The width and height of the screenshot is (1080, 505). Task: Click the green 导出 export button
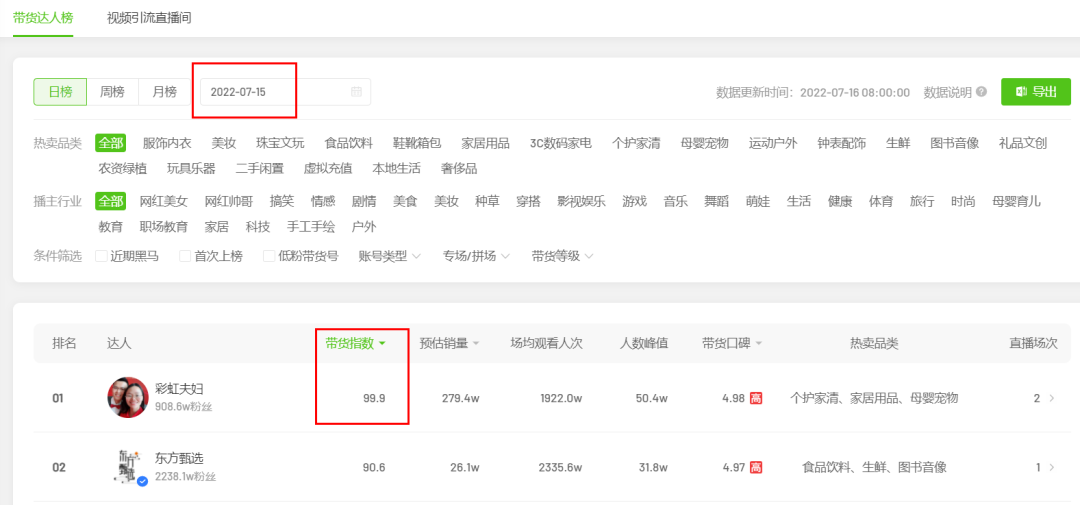coord(1035,92)
